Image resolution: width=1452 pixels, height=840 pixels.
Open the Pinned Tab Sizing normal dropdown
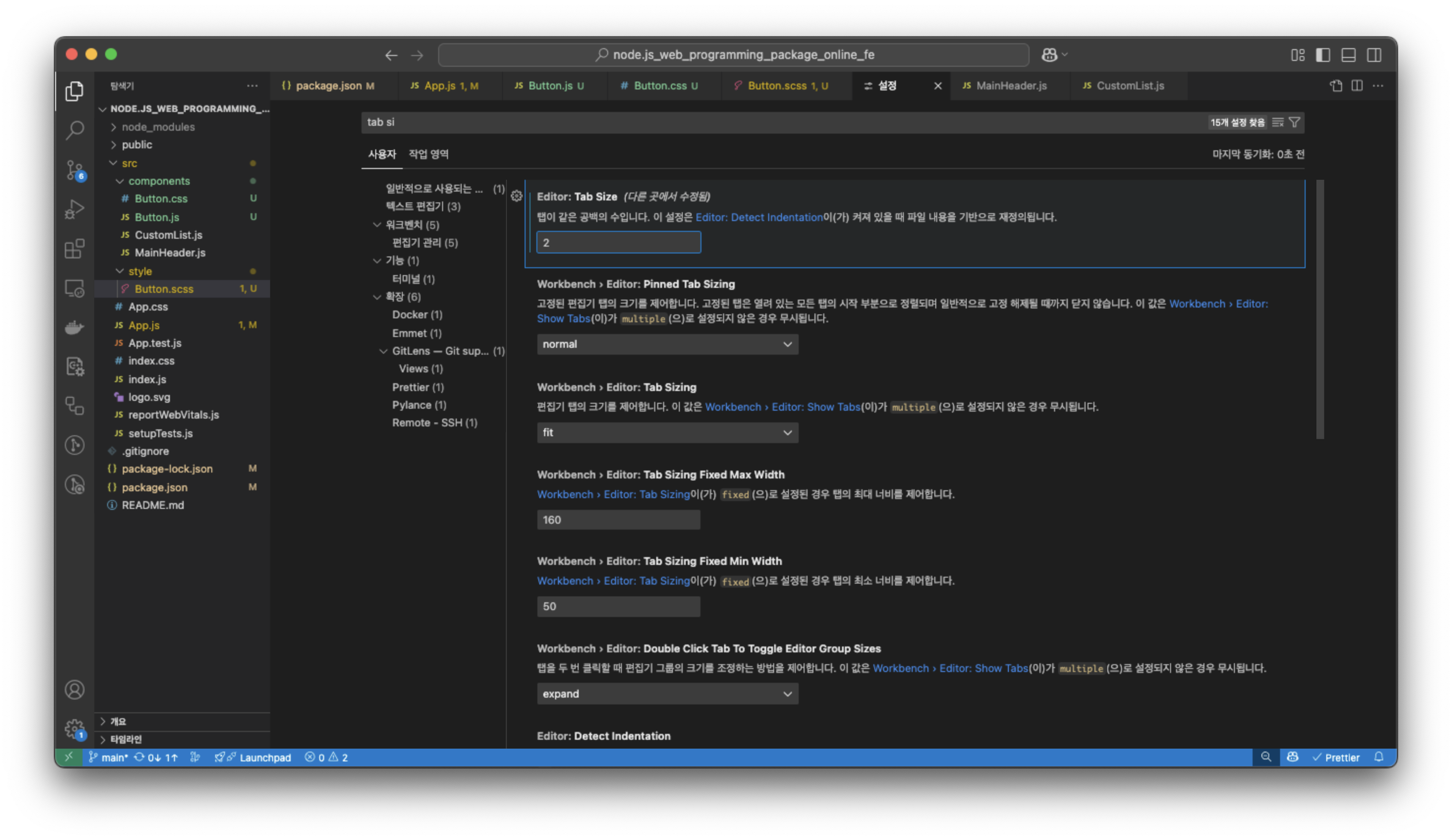(667, 344)
